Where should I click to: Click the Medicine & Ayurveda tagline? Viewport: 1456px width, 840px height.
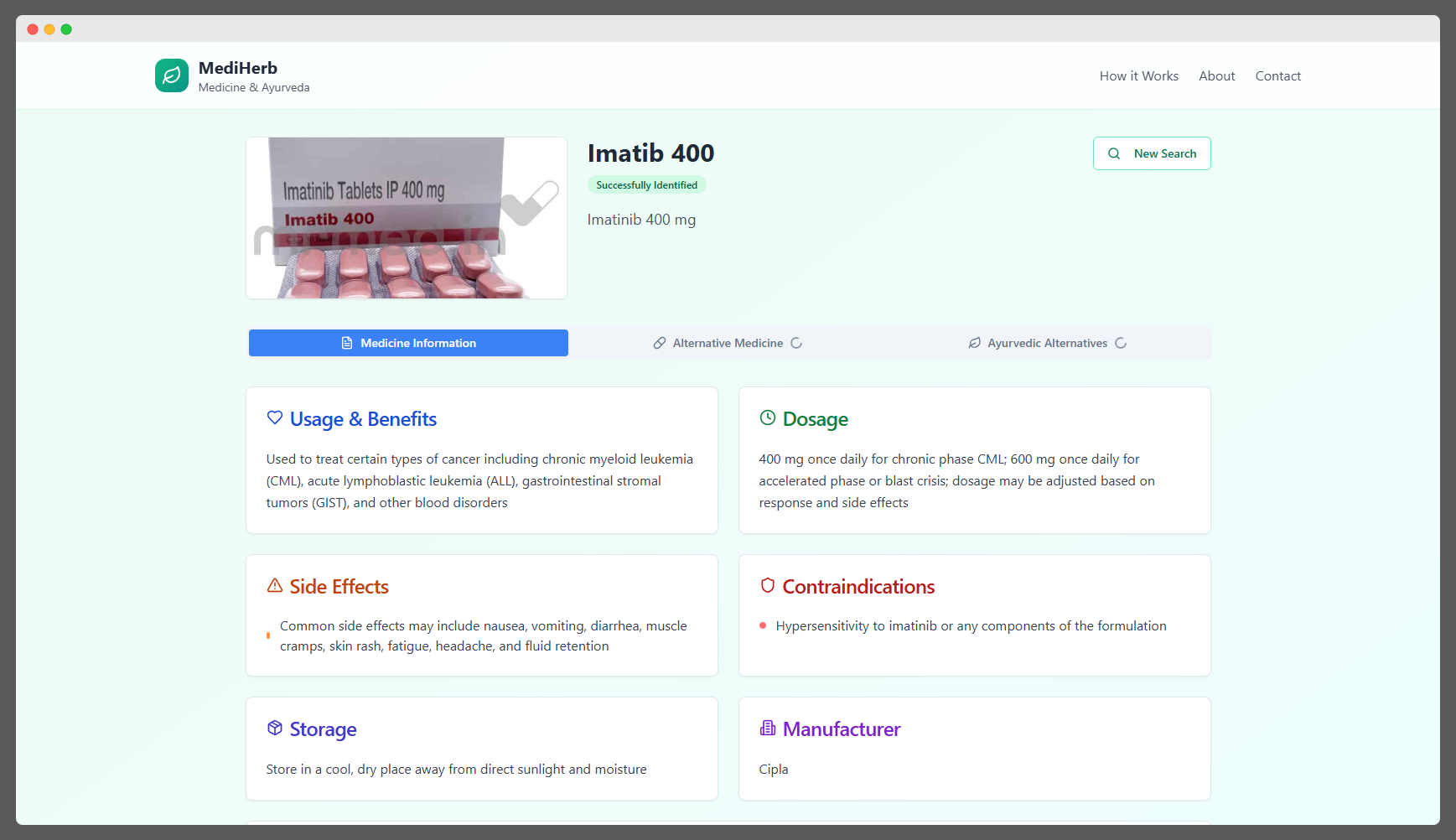254,87
